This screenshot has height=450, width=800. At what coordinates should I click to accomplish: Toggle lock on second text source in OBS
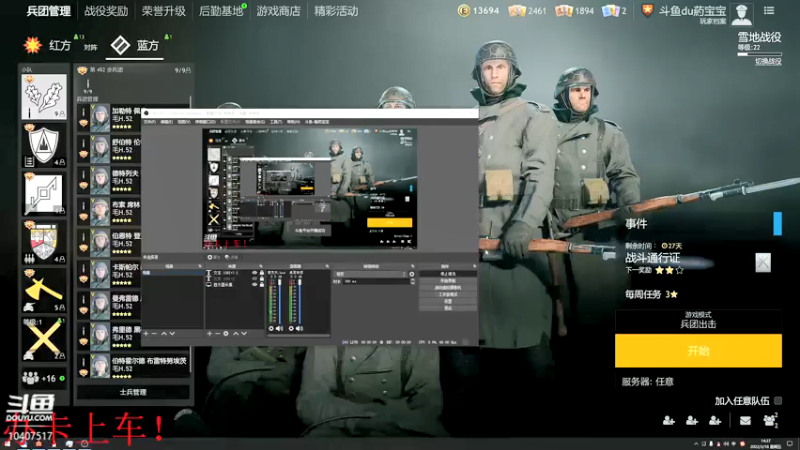tap(262, 279)
